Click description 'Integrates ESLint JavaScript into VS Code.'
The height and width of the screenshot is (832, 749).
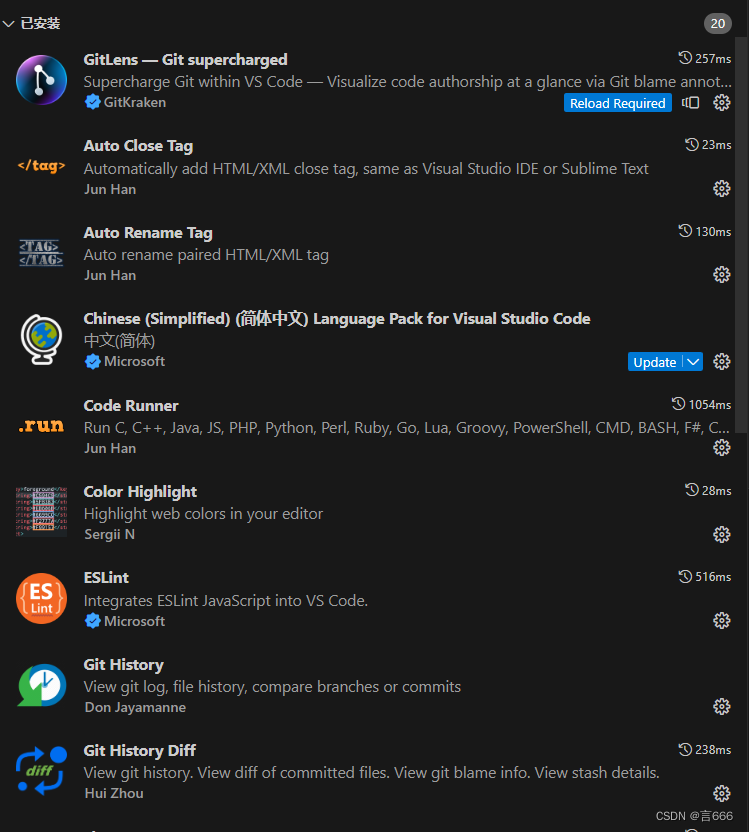[x=226, y=601]
